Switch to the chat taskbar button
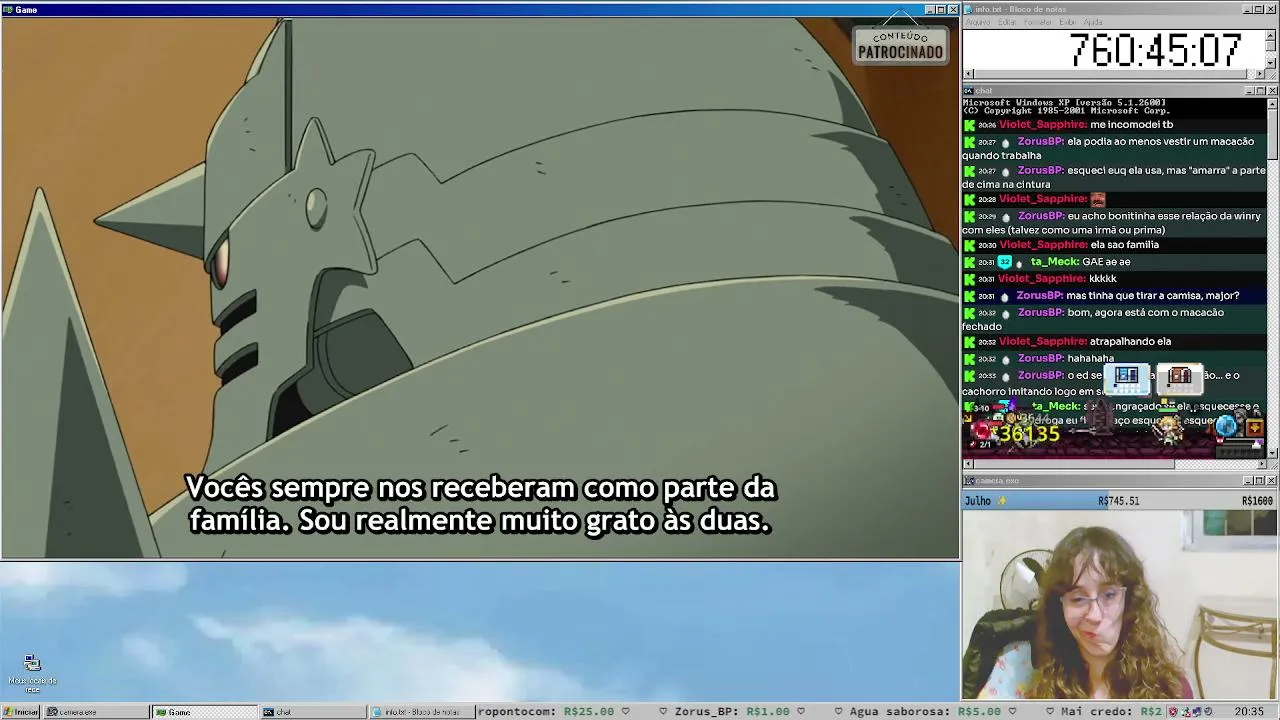The image size is (1280, 720). pyautogui.click(x=313, y=712)
